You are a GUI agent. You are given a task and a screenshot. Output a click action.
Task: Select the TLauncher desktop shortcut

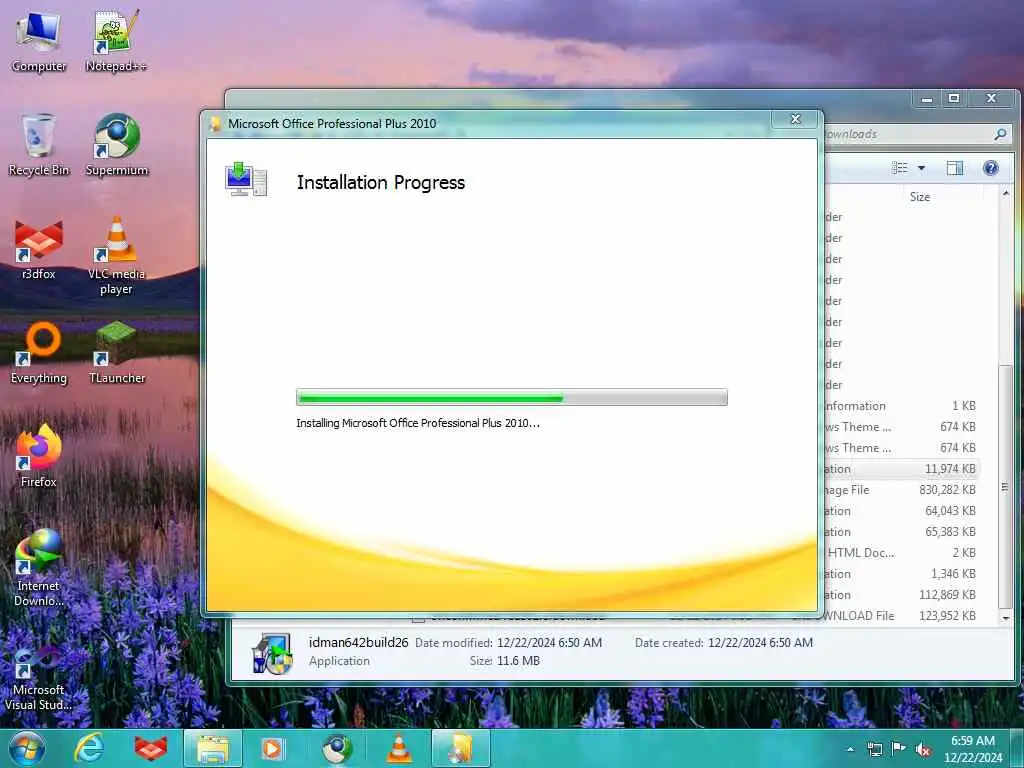pyautogui.click(x=117, y=353)
